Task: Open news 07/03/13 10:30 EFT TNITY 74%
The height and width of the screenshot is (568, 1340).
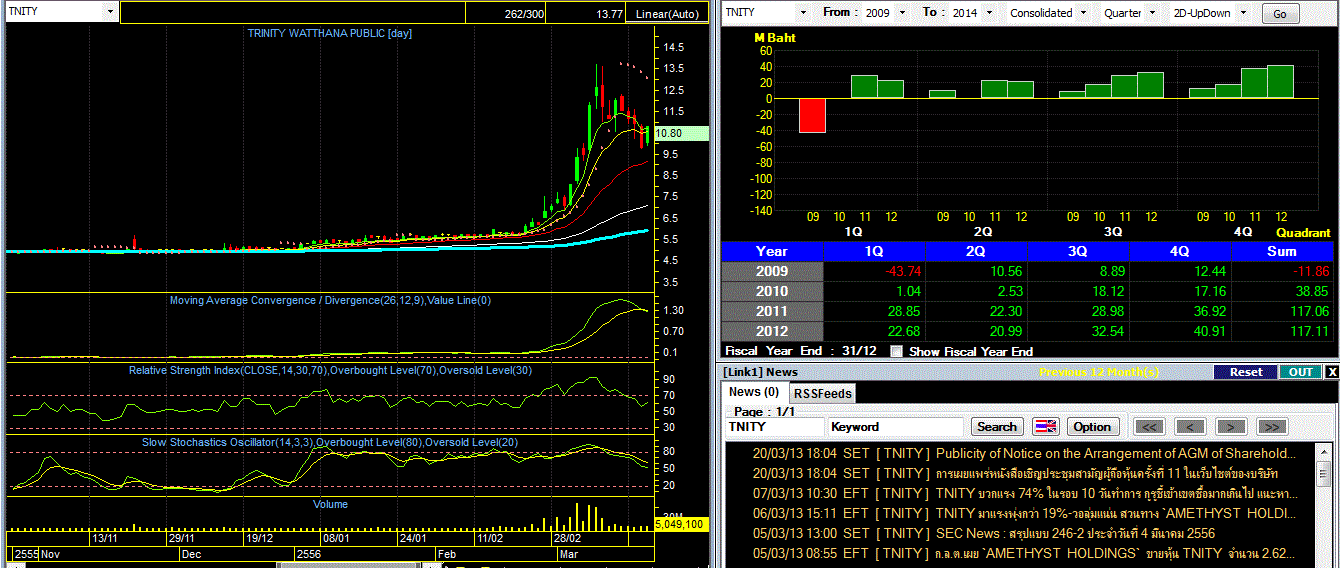Action: tap(1023, 493)
